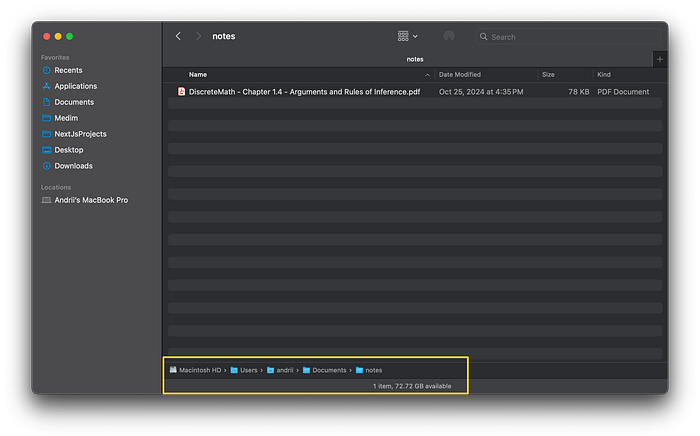
Task: Jump to Users in the path bar
Action: 249,370
